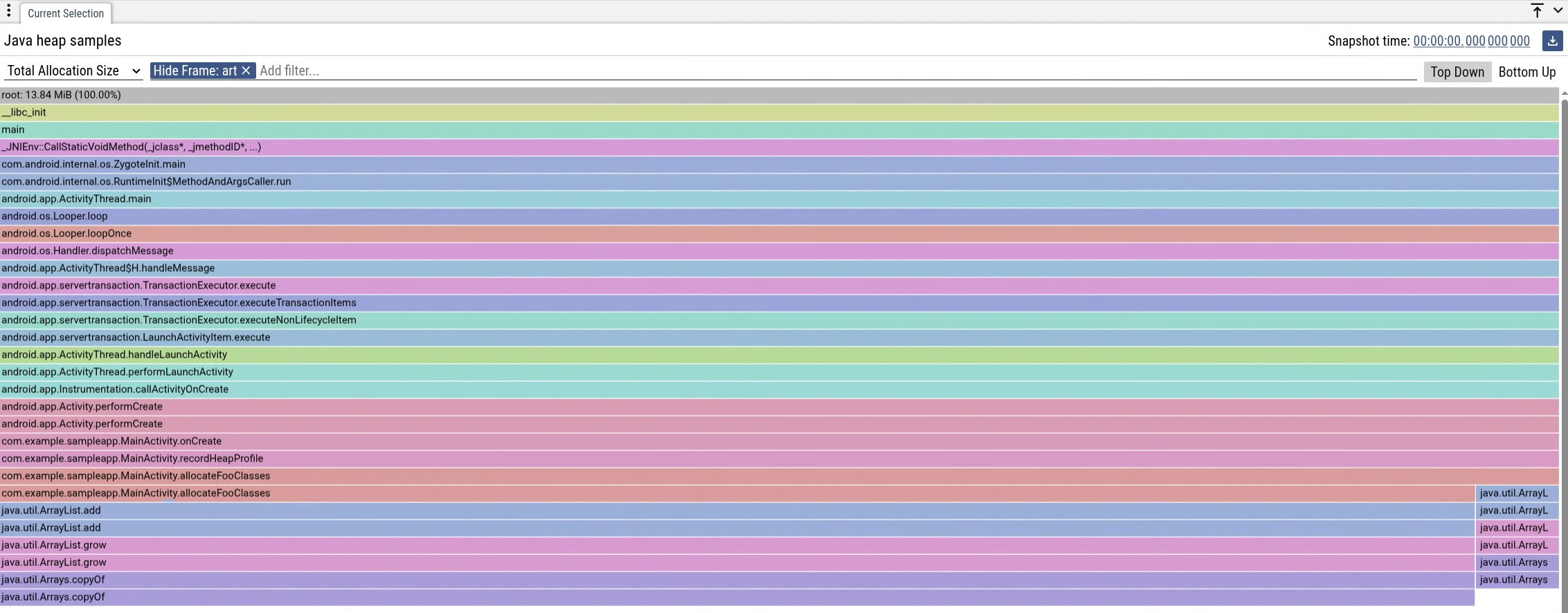Download the heap profile via download icon

[x=1552, y=41]
